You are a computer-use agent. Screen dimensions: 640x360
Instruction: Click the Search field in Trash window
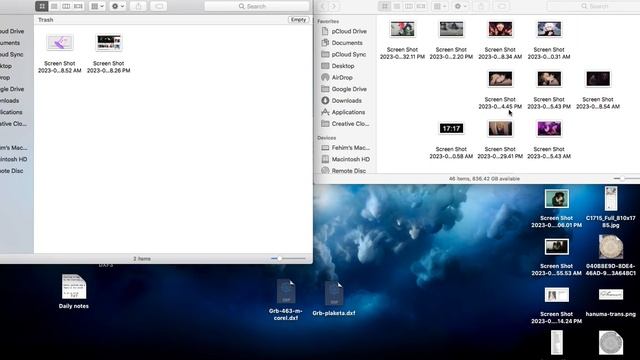(x=256, y=6)
